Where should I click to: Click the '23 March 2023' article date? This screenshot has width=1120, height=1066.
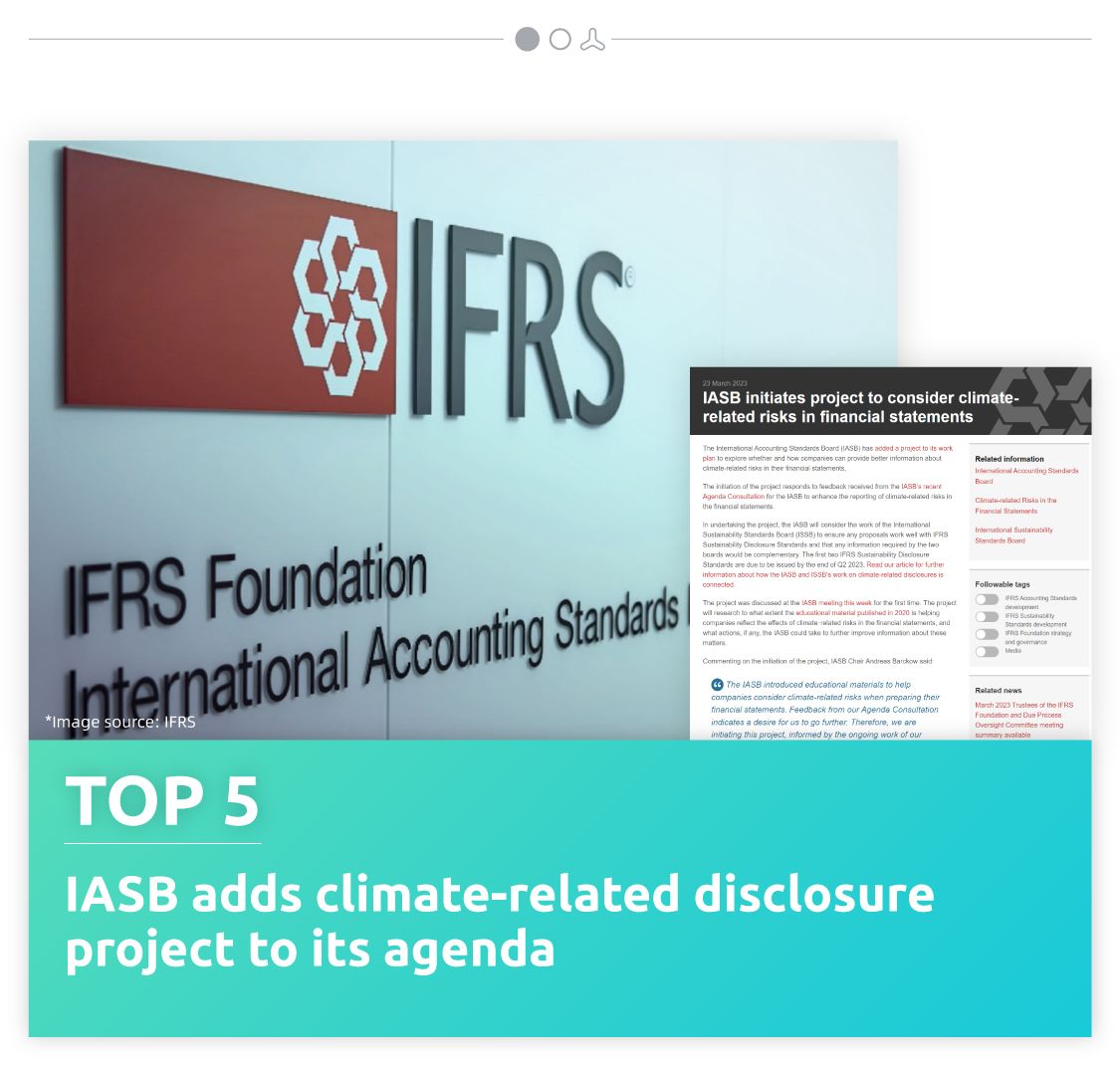pyautogui.click(x=725, y=383)
